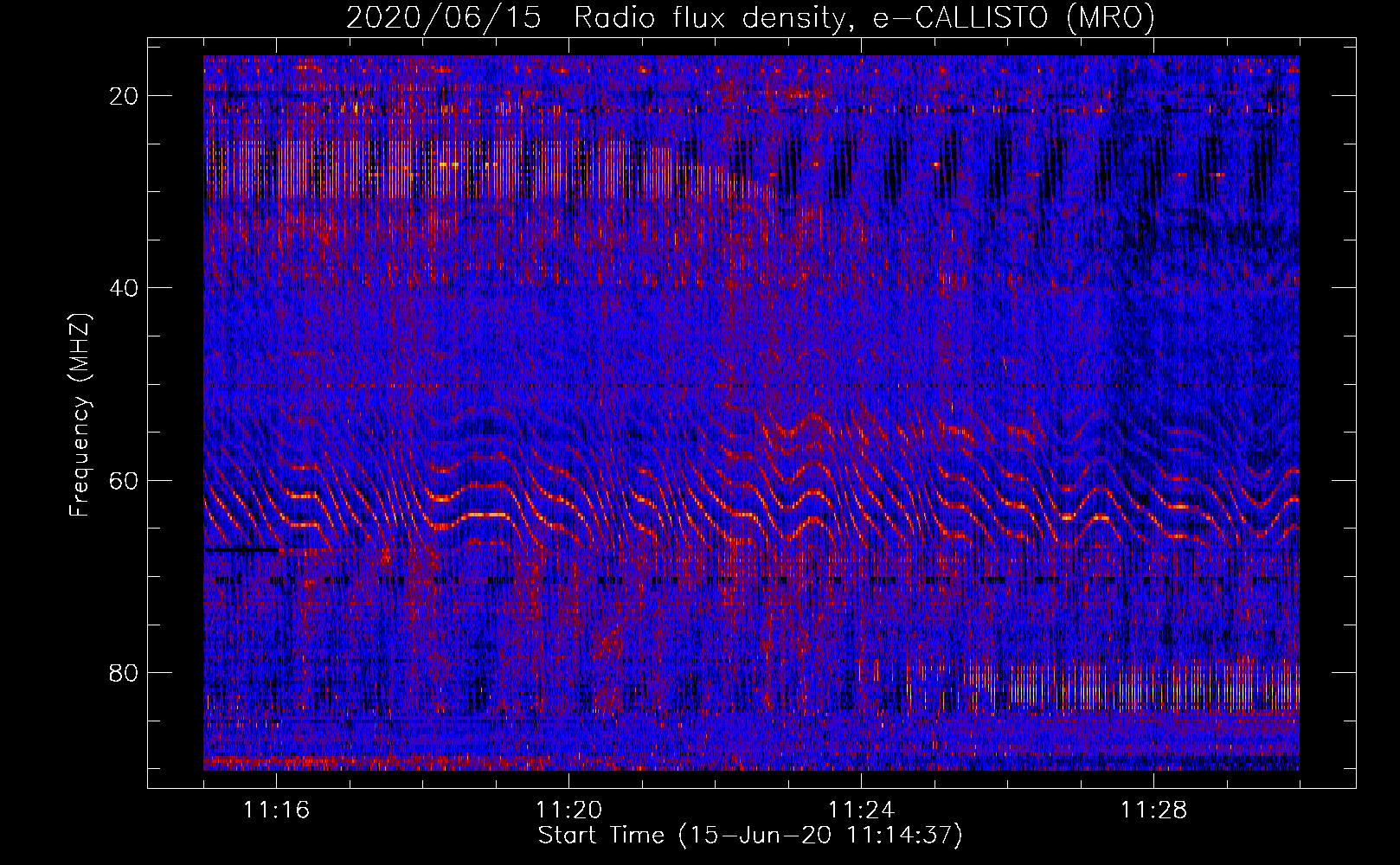
Task: Click the 'Frequency (MHZ)' axis label
Action: [80, 415]
